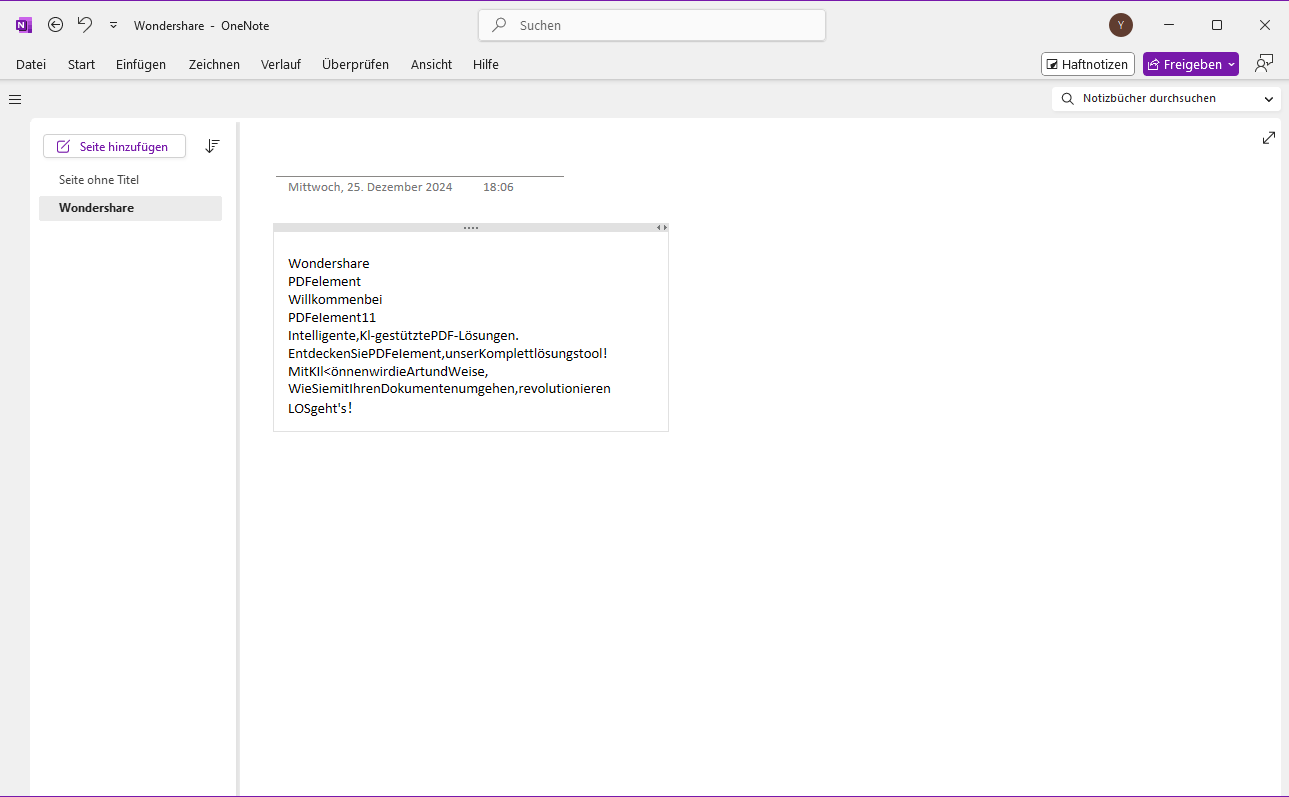The width and height of the screenshot is (1289, 797).
Task: Expand page to full view icon
Action: 1269,138
